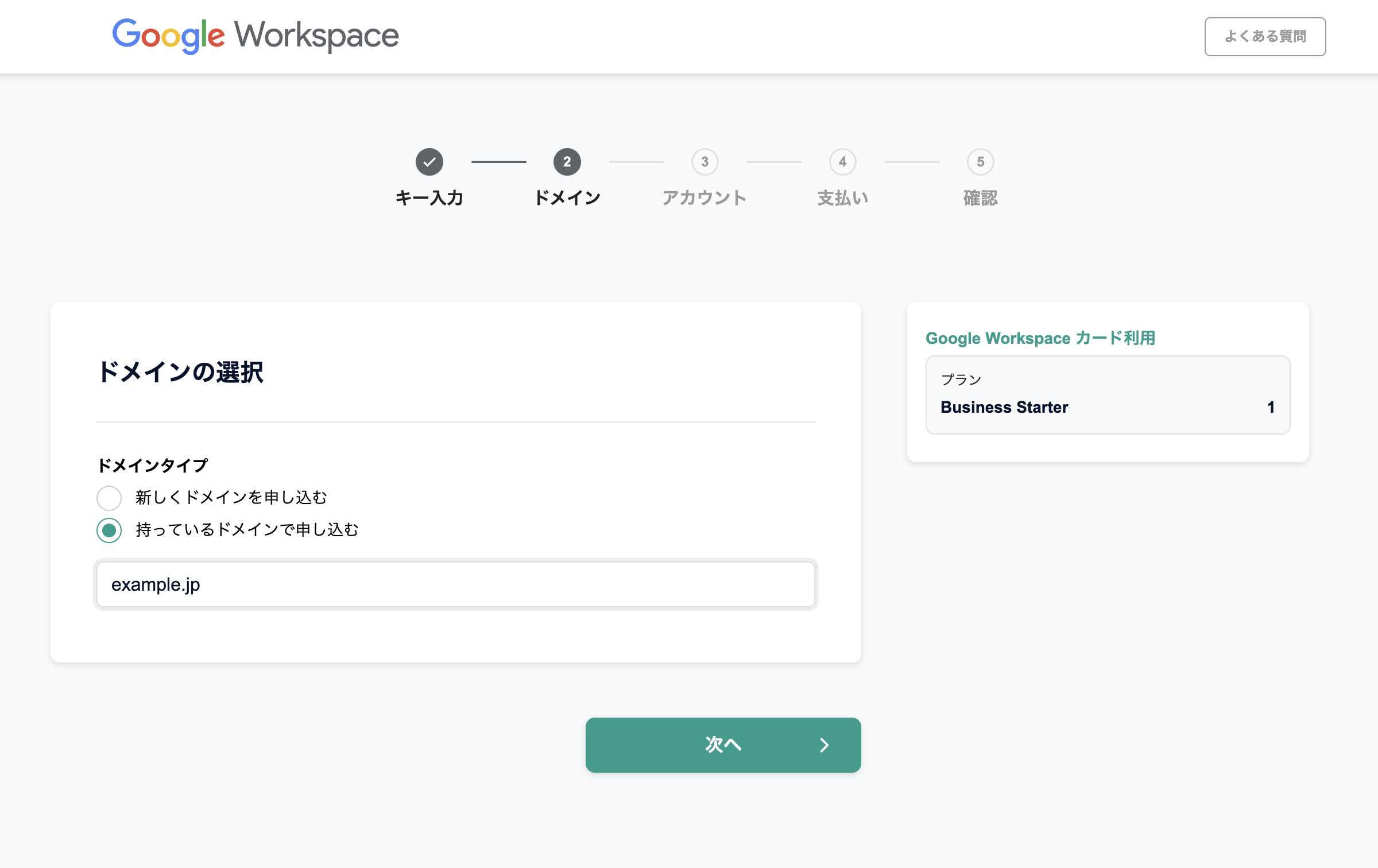This screenshot has height=868, width=1378.
Task: Click the Google Workspace logo
Action: (256, 36)
